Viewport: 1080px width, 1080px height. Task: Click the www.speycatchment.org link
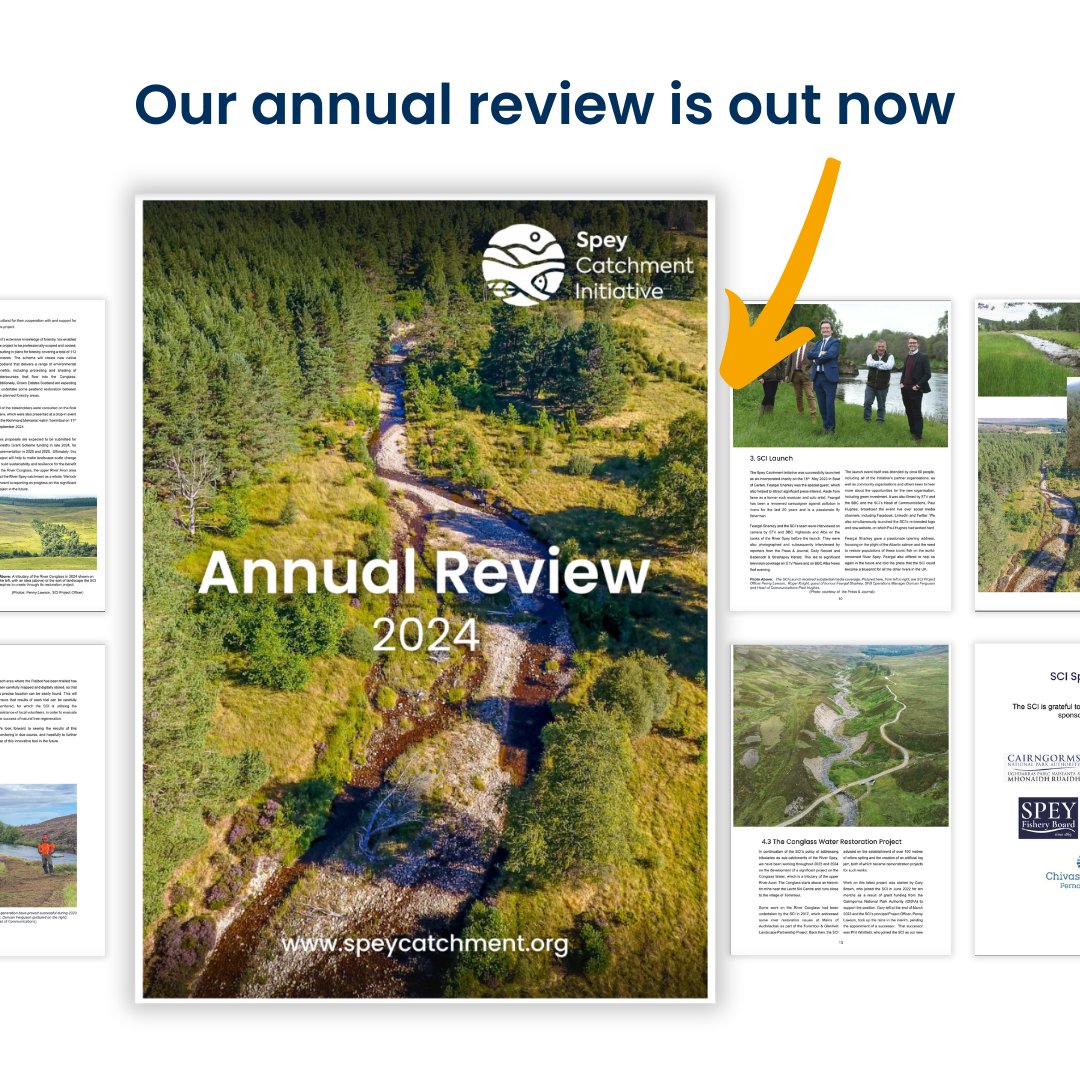click(425, 943)
